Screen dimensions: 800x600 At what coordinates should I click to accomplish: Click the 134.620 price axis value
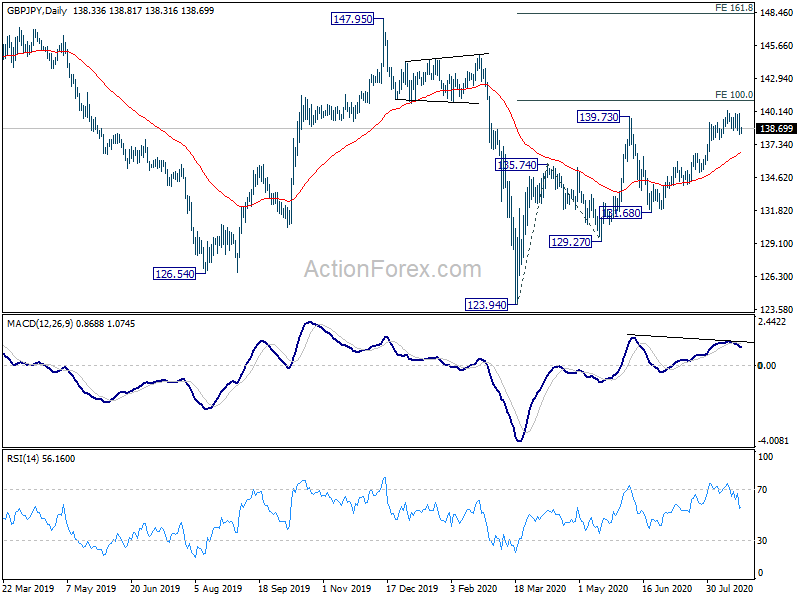click(x=776, y=178)
